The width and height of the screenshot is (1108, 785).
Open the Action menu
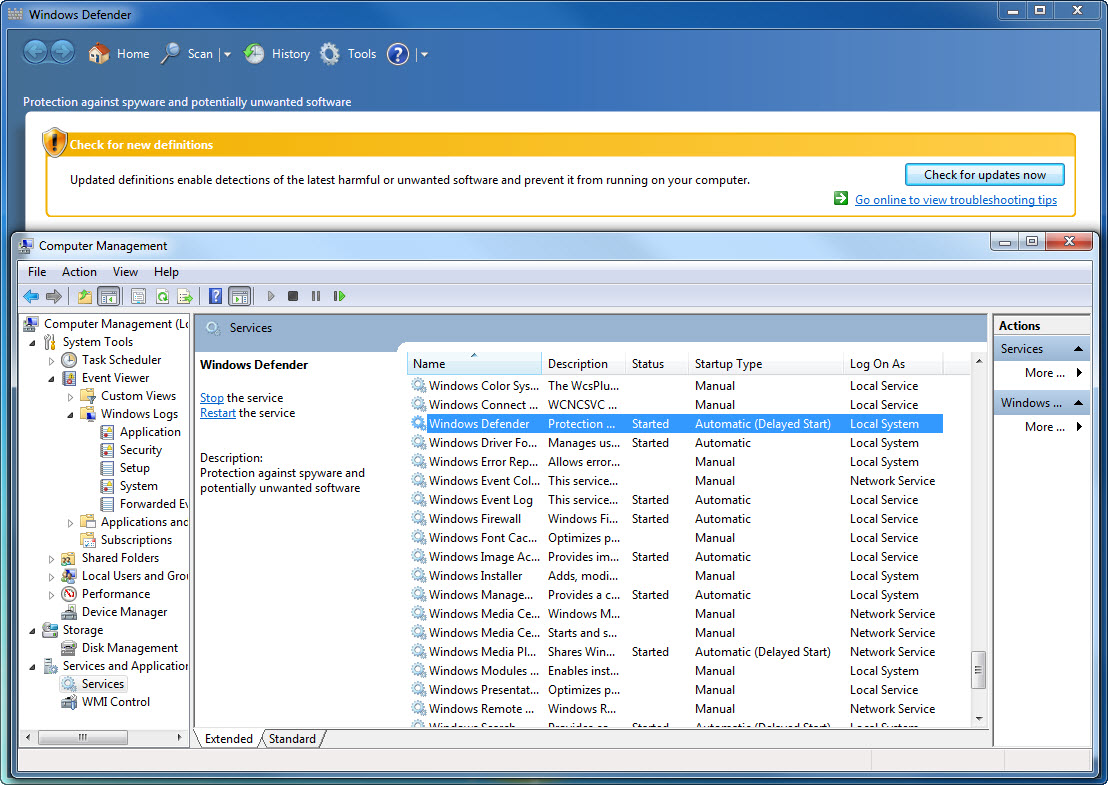coord(79,272)
